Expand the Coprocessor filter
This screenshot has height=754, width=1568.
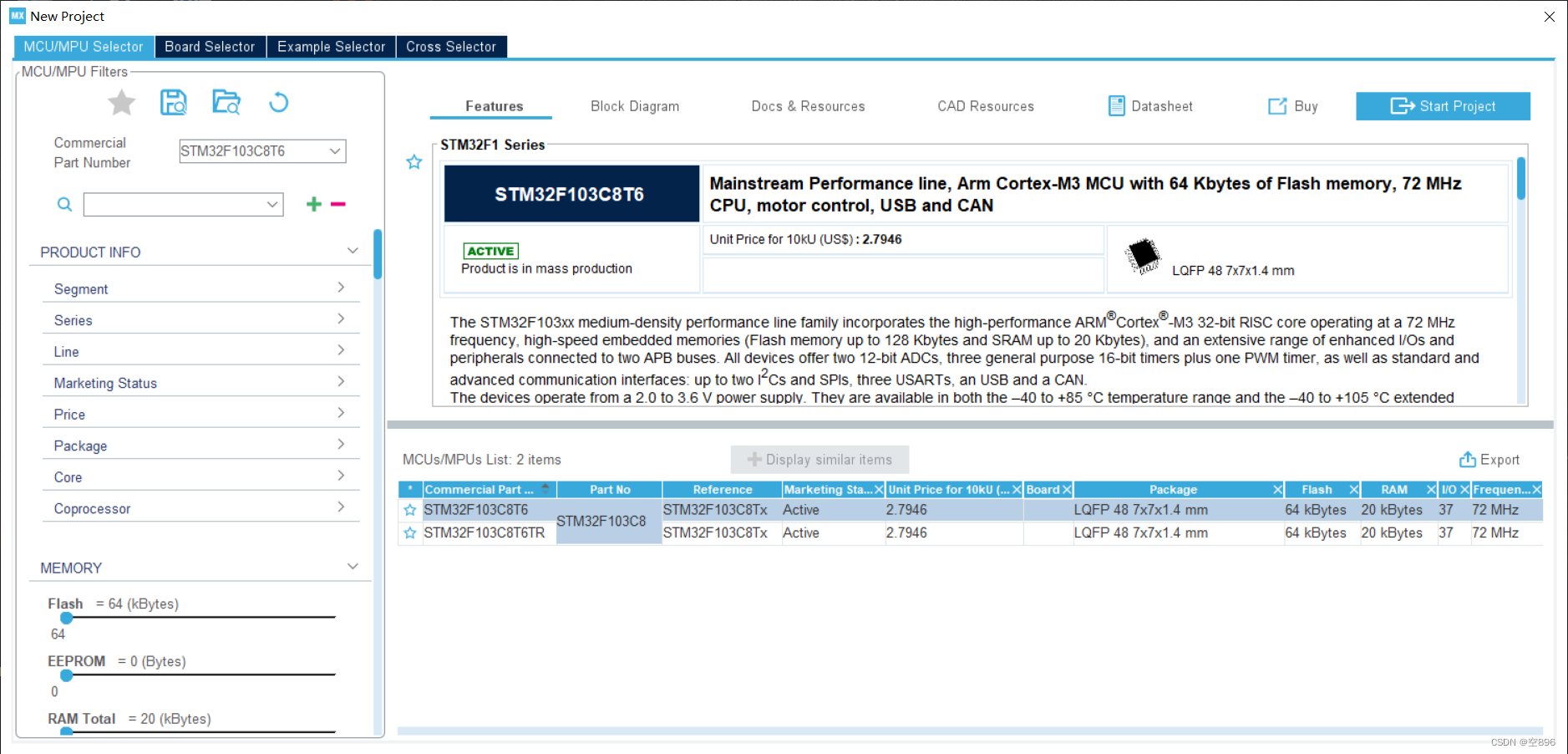[341, 507]
